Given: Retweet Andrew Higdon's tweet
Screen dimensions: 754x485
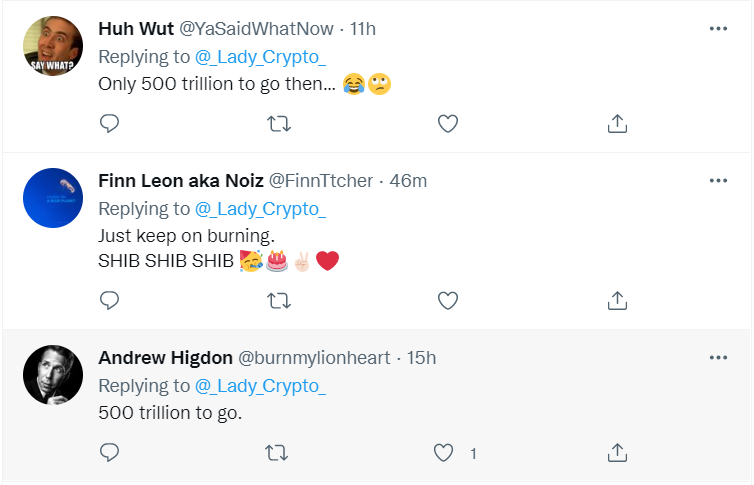Looking at the screenshot, I should [x=280, y=453].
